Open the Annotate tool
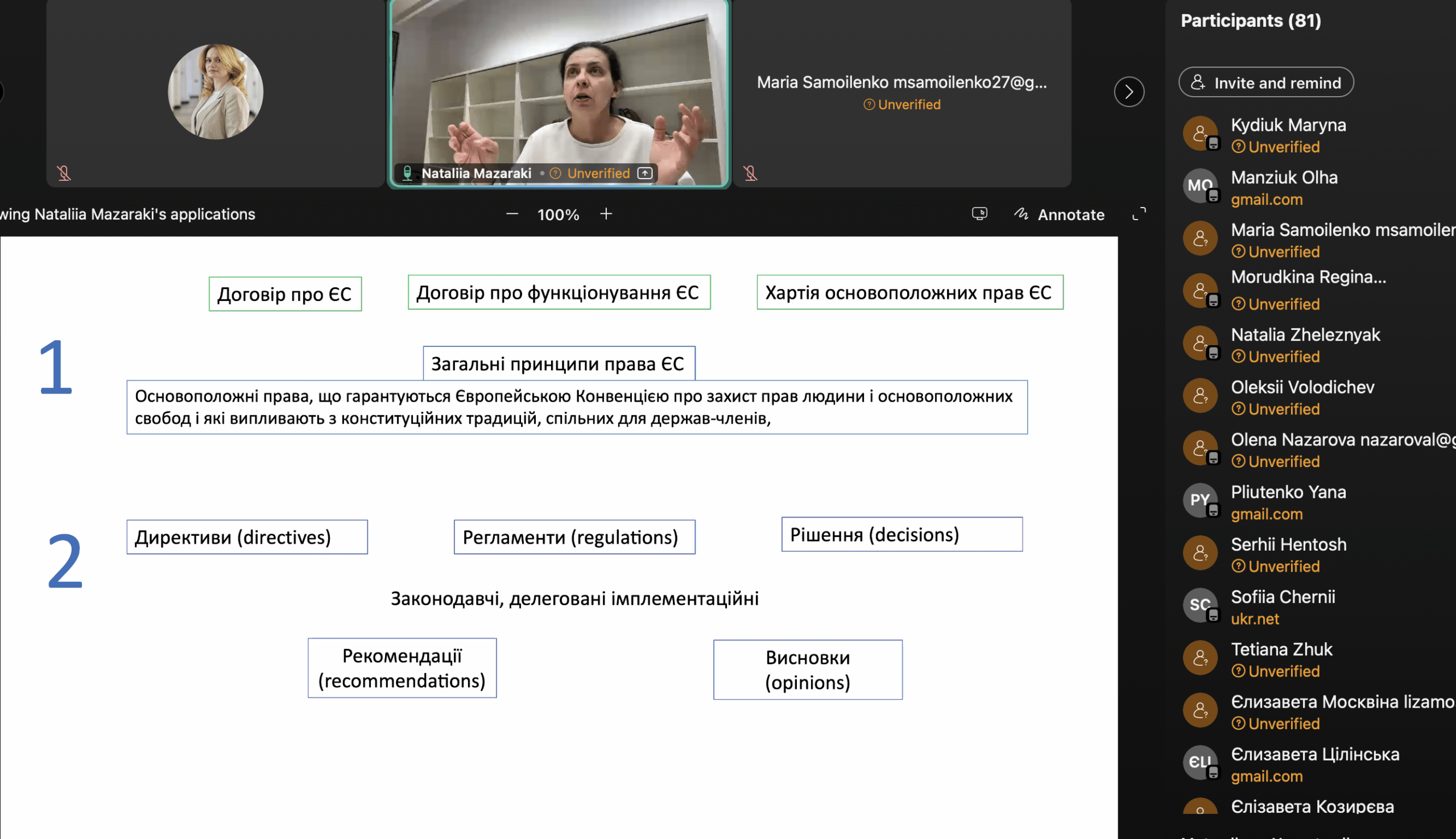The width and height of the screenshot is (1456, 839). (x=1059, y=214)
